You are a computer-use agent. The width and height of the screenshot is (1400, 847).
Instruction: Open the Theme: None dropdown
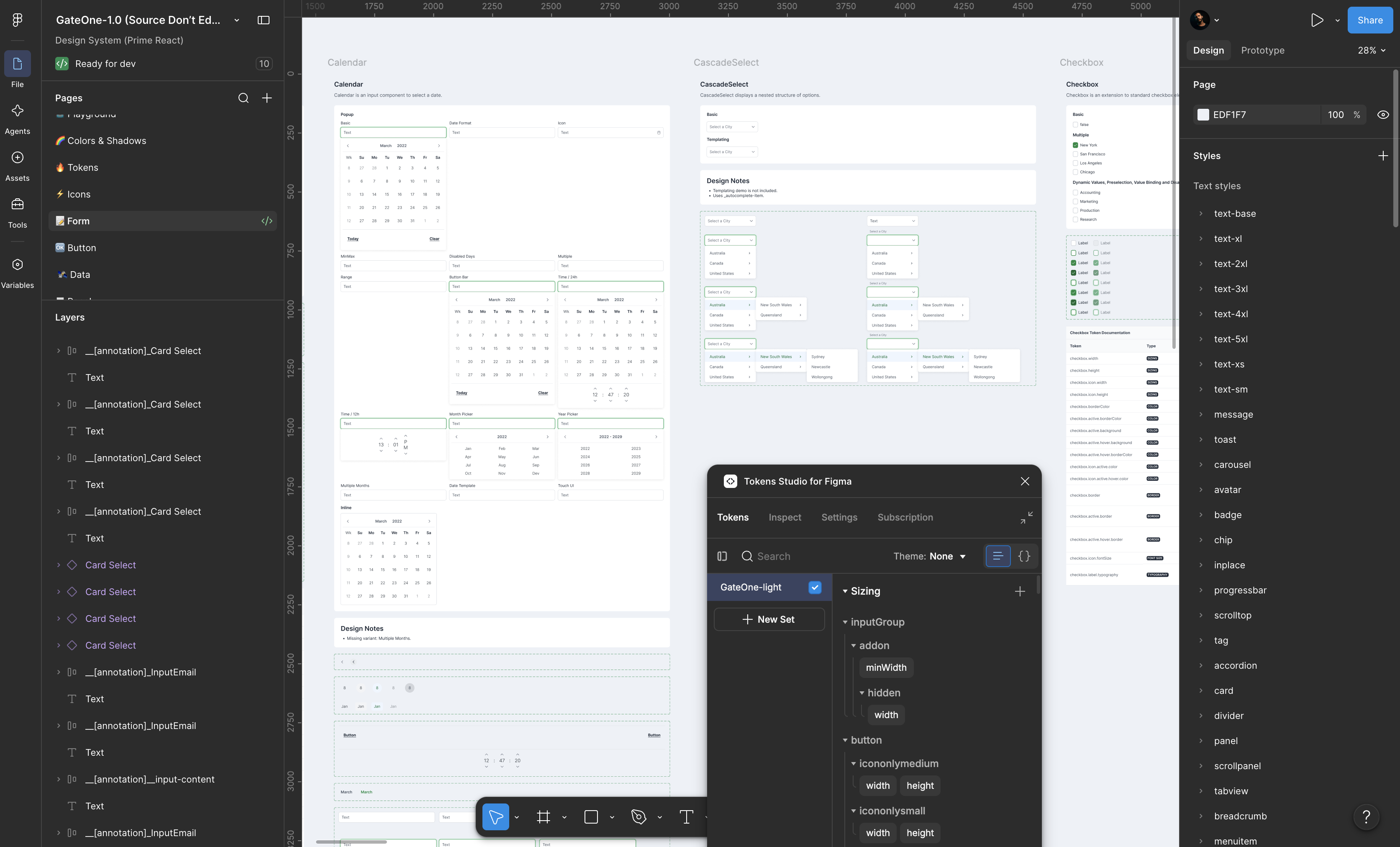pos(930,556)
